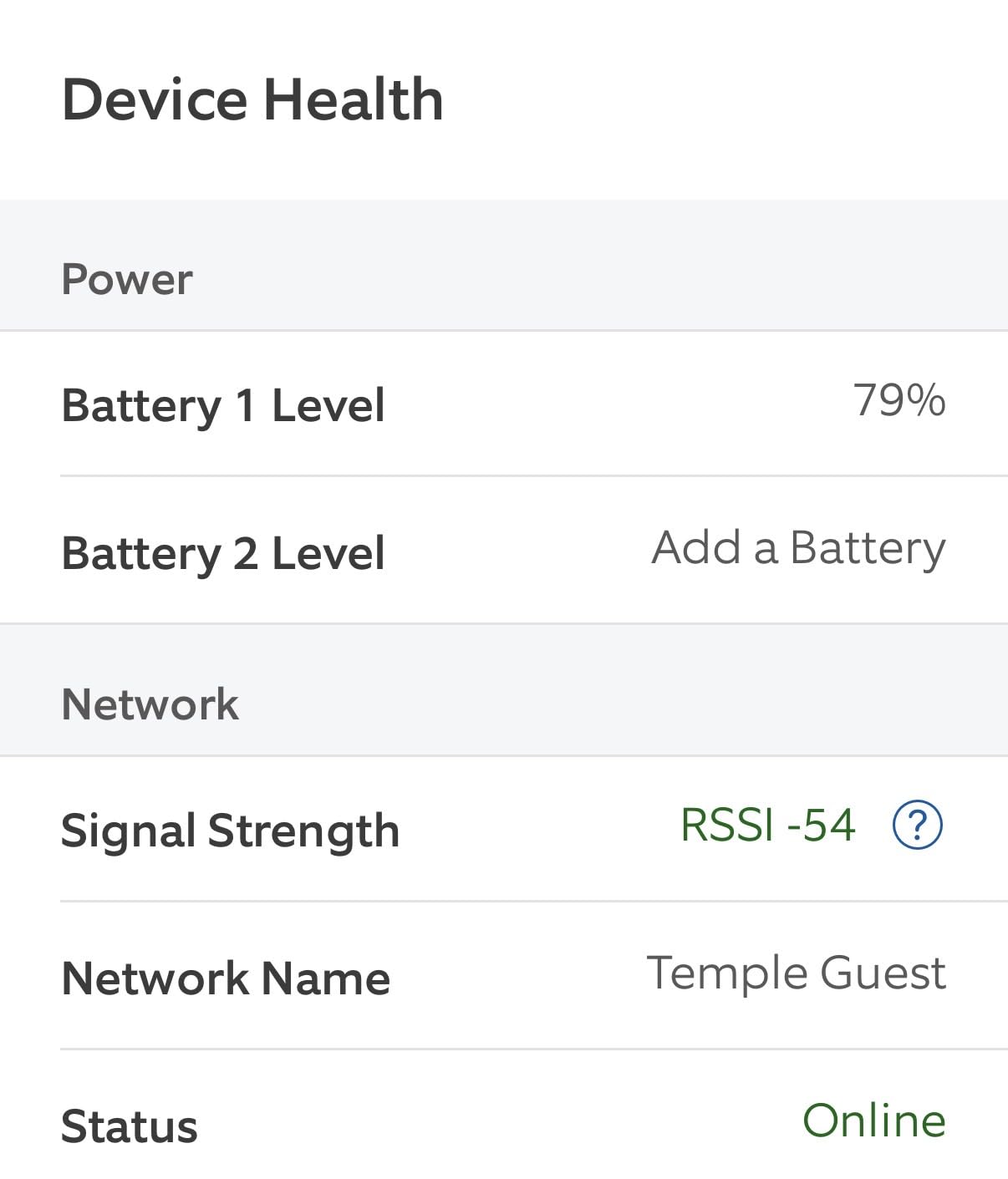
Task: Open the Battery 2 Level label
Action: (x=223, y=553)
